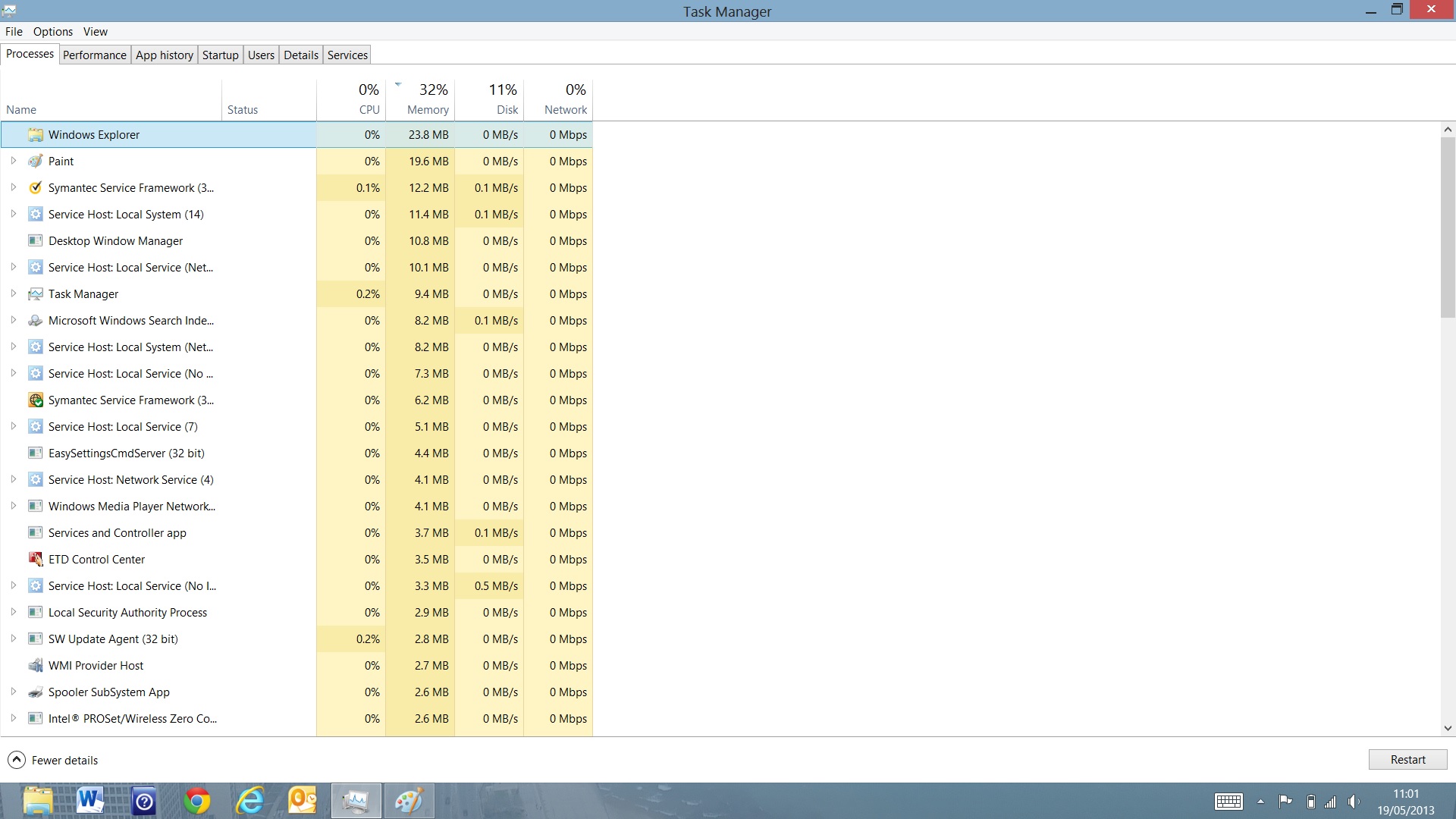Image resolution: width=1456 pixels, height=819 pixels.
Task: Expand Service Host: Local System (14)
Action: click(13, 214)
